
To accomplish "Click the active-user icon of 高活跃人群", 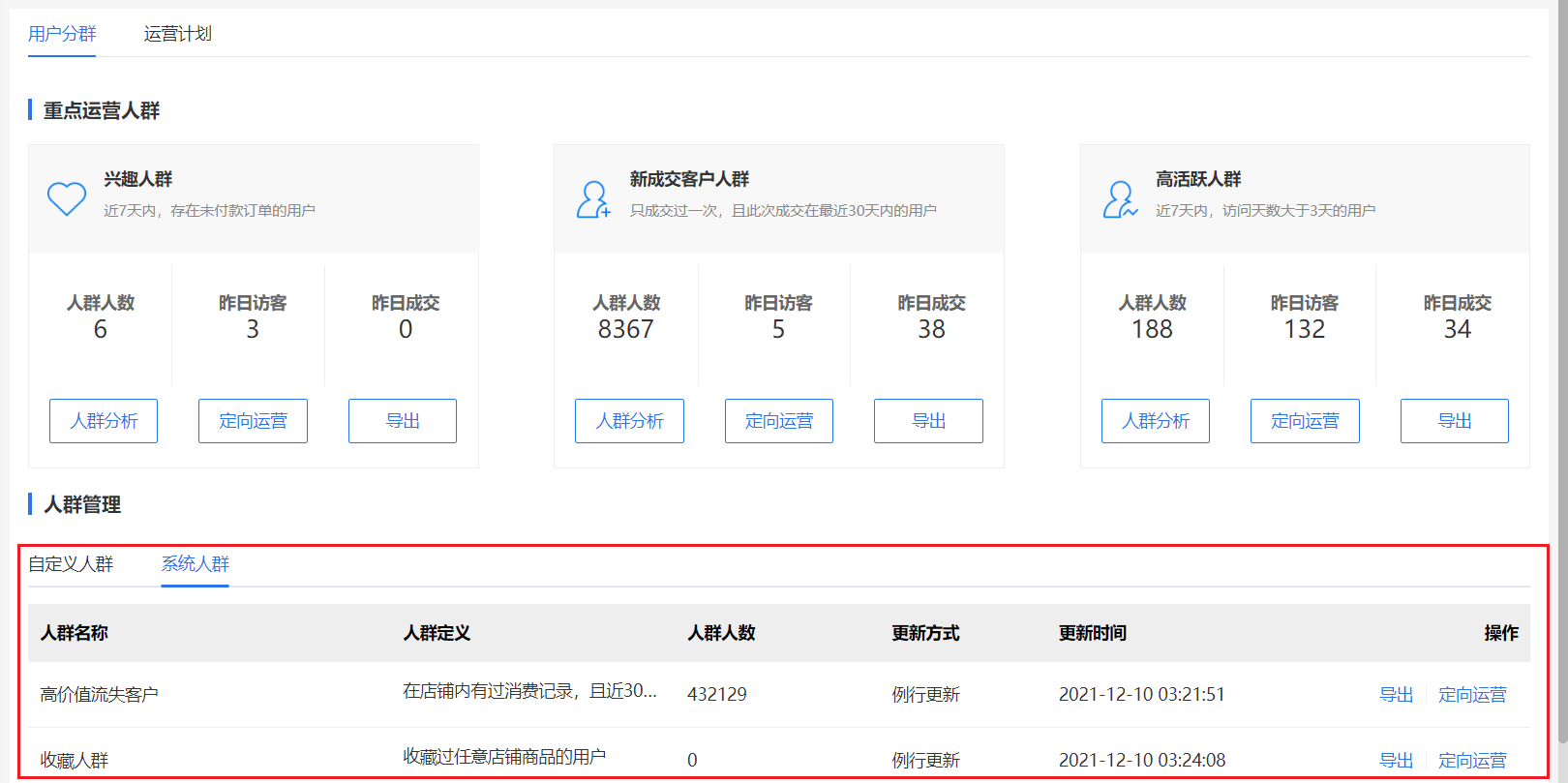I will click(x=1120, y=199).
